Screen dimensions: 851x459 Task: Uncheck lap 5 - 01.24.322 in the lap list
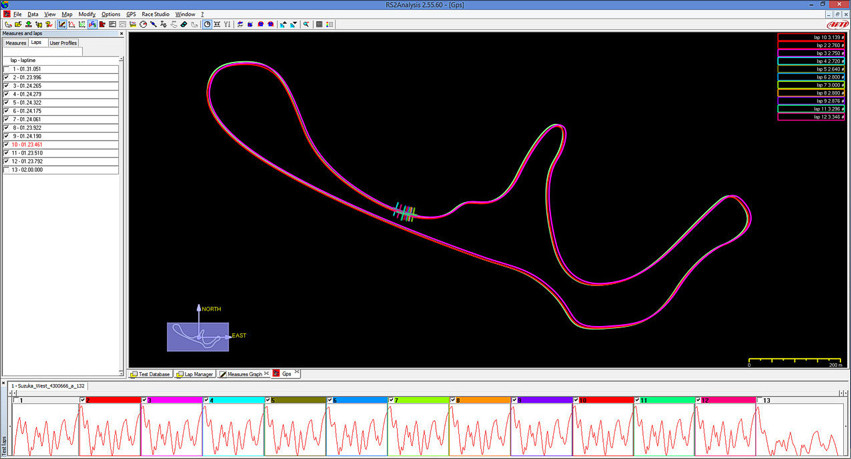(x=7, y=103)
